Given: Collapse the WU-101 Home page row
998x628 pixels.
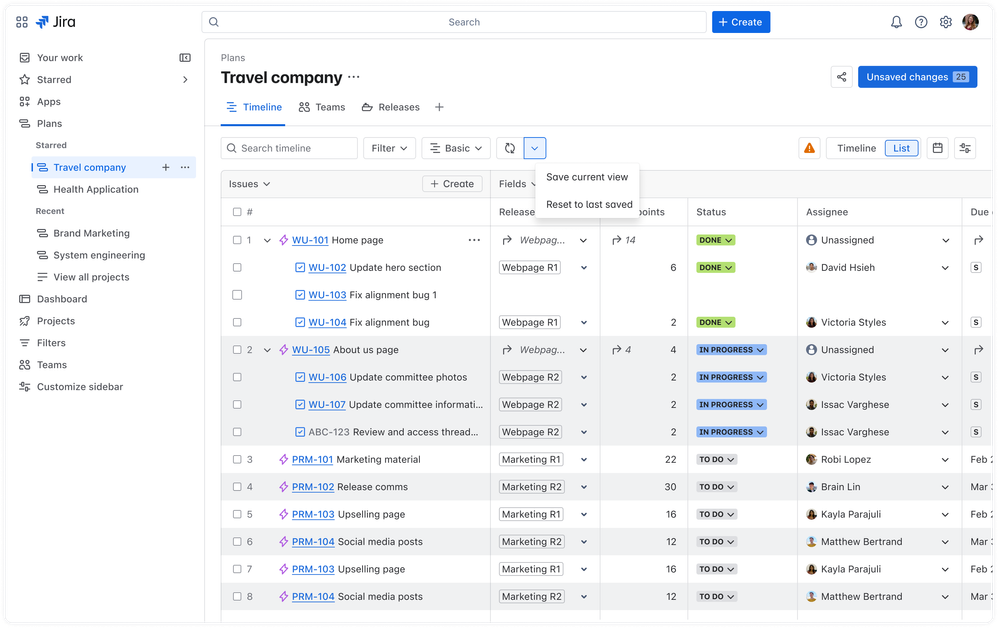Looking at the screenshot, I should (267, 240).
